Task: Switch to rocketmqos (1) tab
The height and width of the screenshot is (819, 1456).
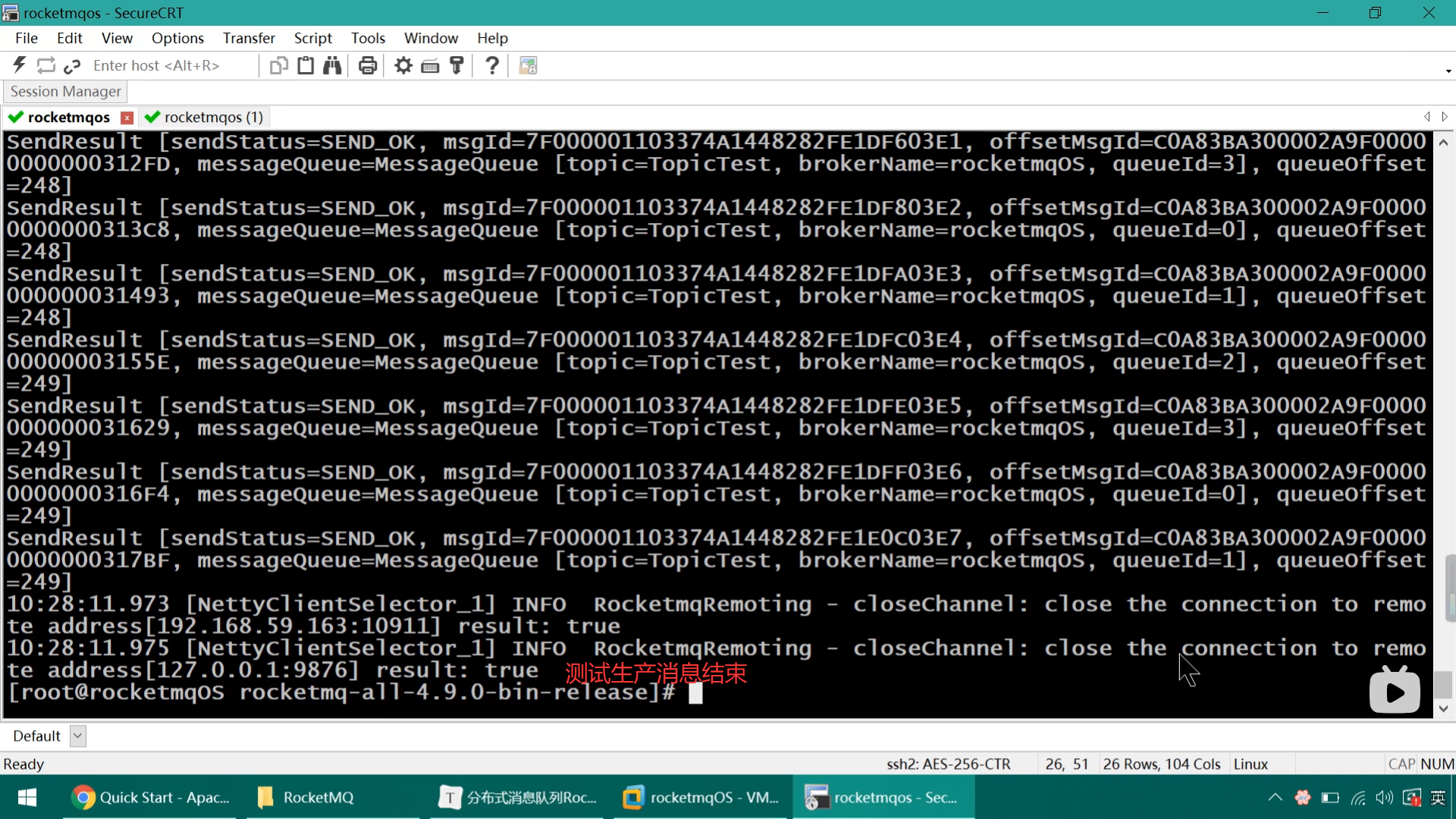Action: click(205, 117)
